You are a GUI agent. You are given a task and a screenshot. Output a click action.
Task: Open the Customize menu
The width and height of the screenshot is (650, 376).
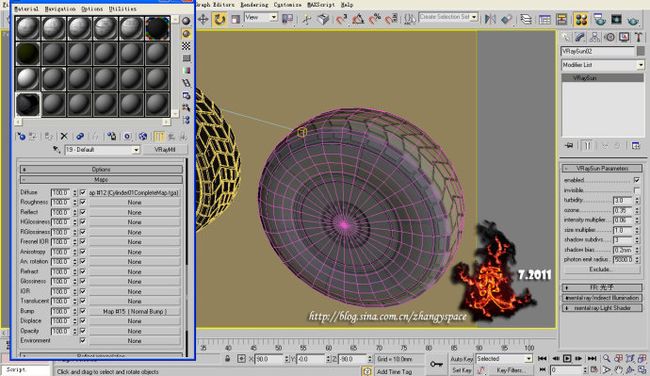point(288,5)
